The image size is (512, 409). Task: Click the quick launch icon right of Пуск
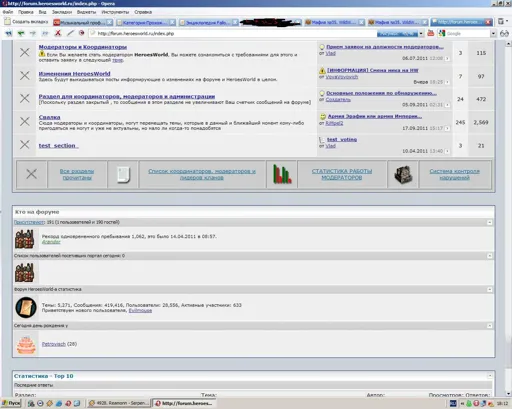click(x=31, y=403)
